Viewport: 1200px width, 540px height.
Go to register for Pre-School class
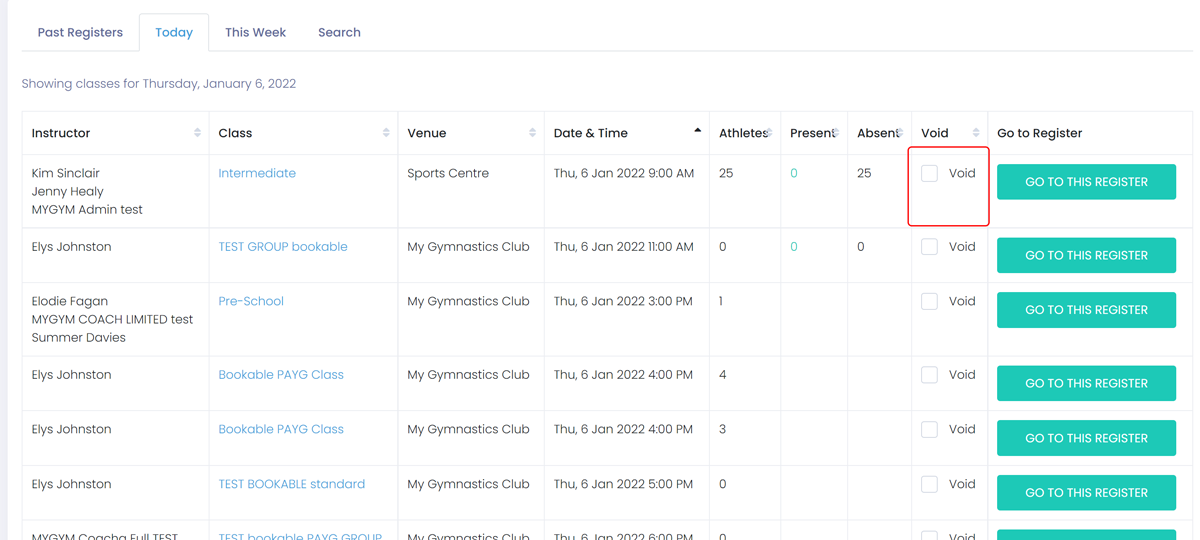click(x=1086, y=310)
